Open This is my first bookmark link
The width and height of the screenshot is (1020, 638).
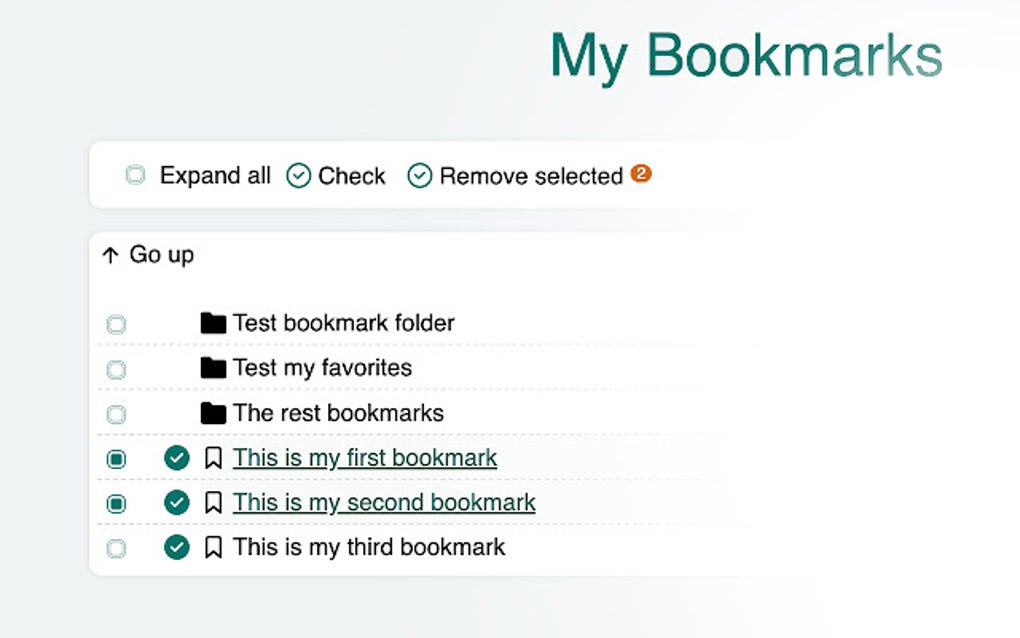pos(364,458)
